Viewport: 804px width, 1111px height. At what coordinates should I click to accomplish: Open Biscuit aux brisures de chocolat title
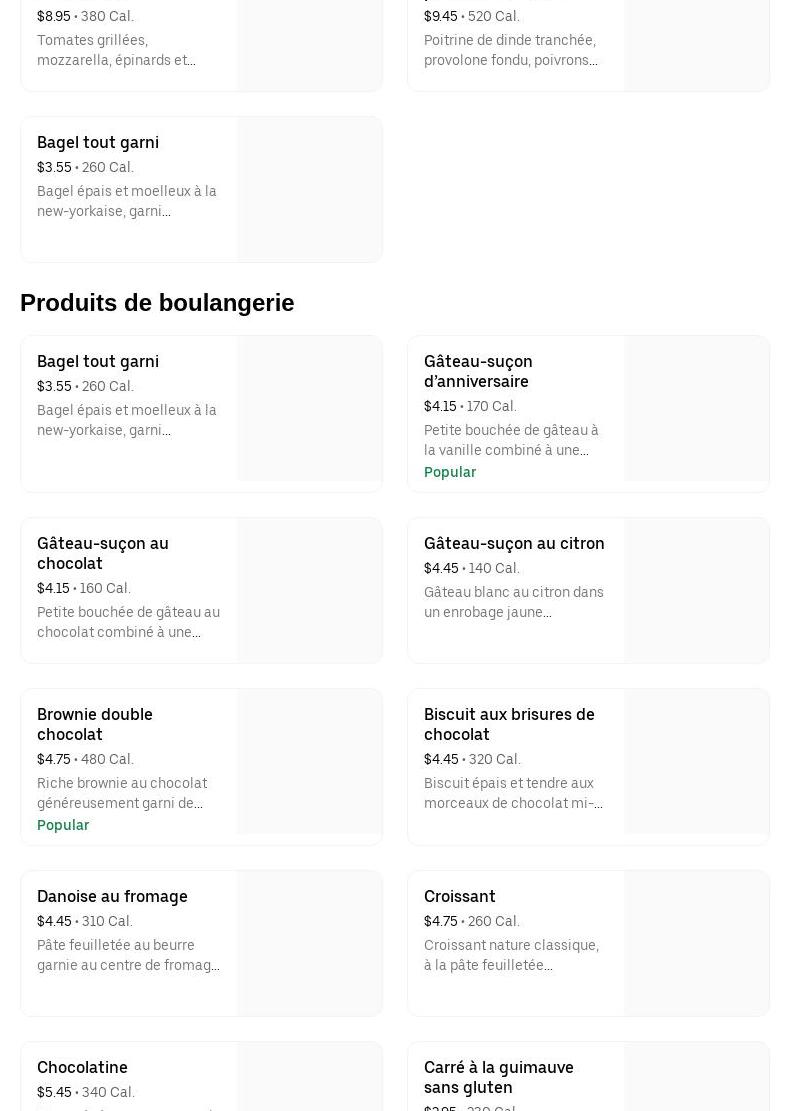pos(509,724)
